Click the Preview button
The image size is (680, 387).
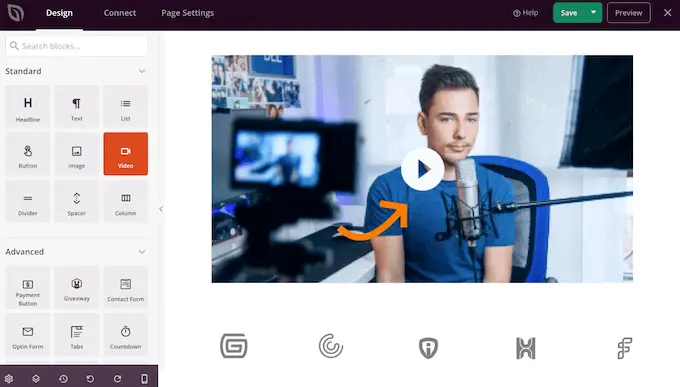pyautogui.click(x=628, y=13)
